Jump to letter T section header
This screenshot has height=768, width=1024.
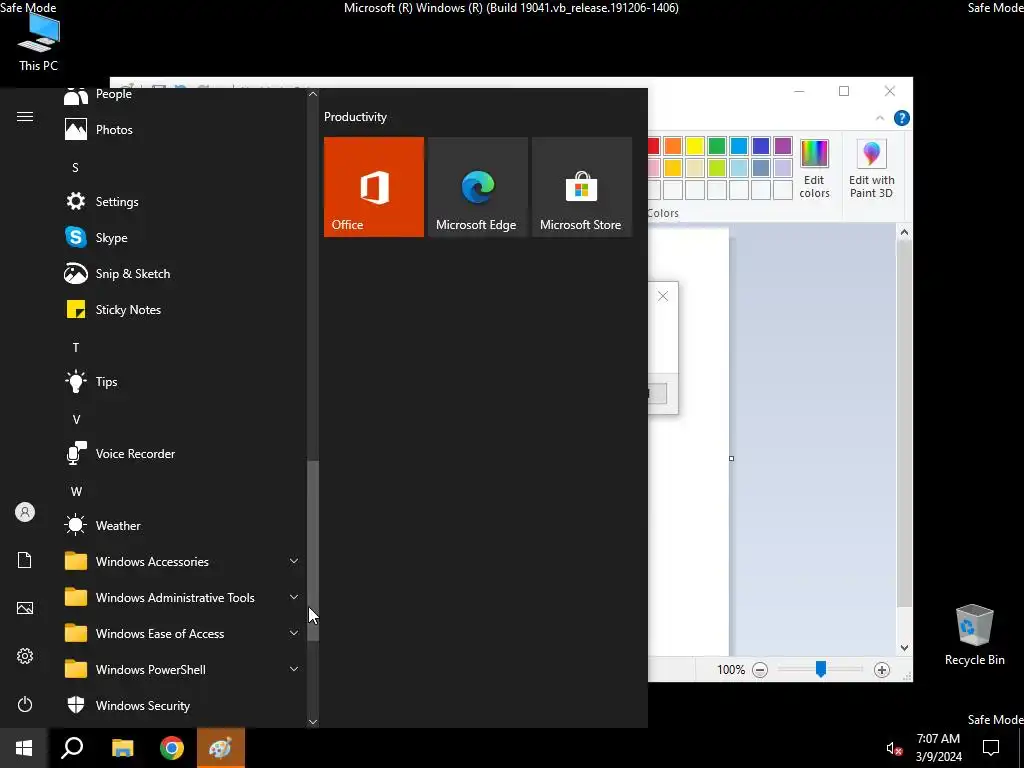point(76,347)
